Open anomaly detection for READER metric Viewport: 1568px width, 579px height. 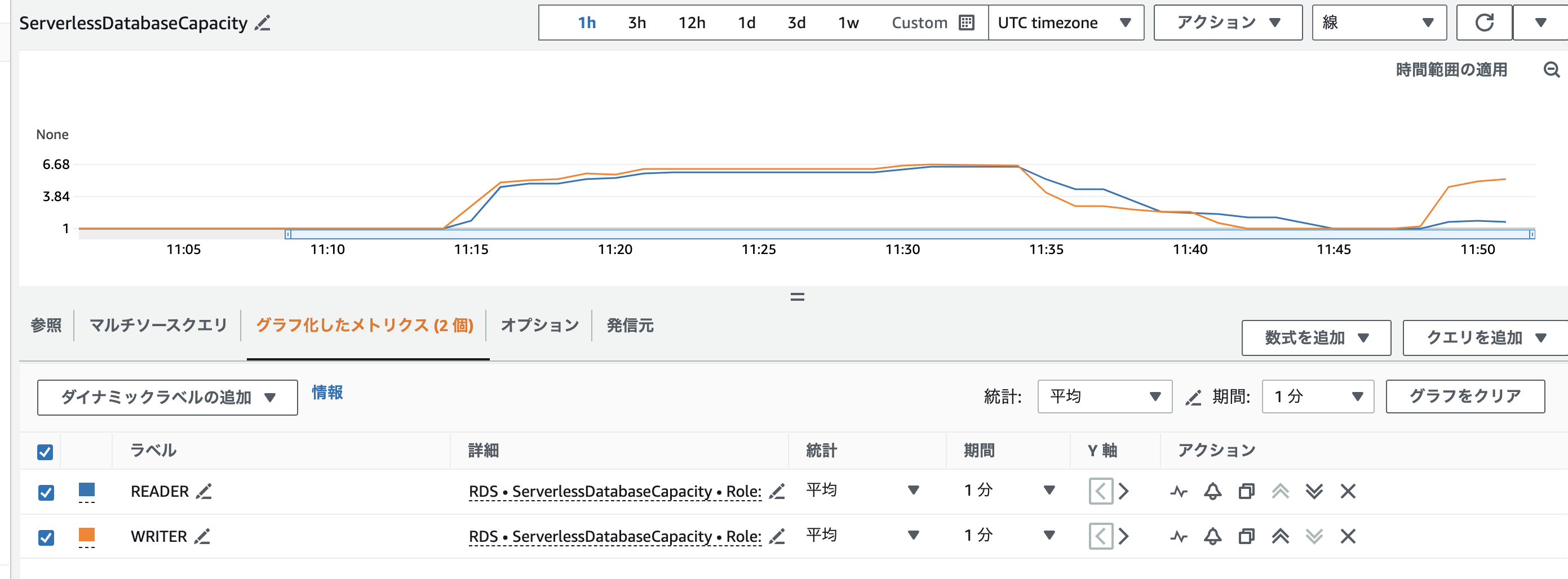coord(1179,491)
